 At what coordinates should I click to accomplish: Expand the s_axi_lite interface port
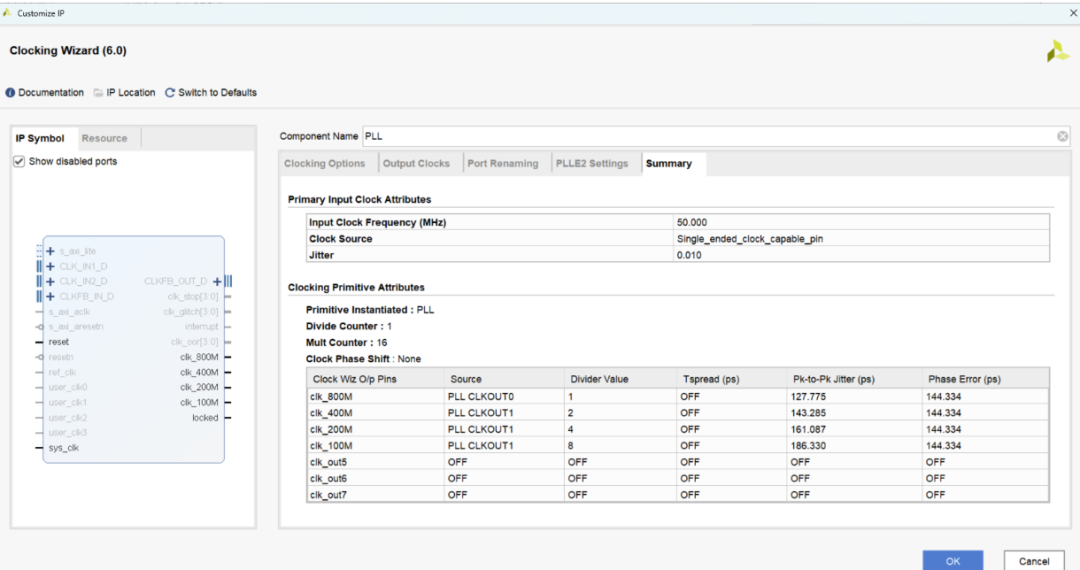[x=50, y=252]
